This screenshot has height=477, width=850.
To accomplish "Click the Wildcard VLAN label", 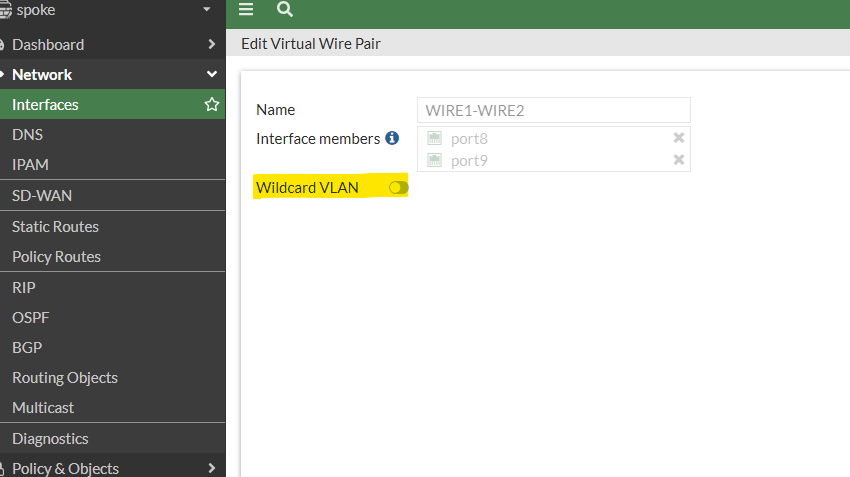I will coord(307,188).
